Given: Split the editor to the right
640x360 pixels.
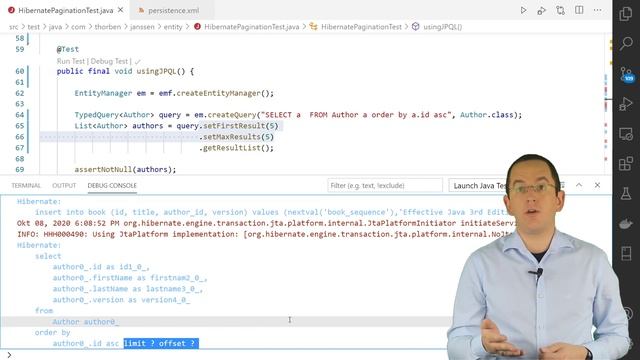Looking at the screenshot, I should (579, 10).
